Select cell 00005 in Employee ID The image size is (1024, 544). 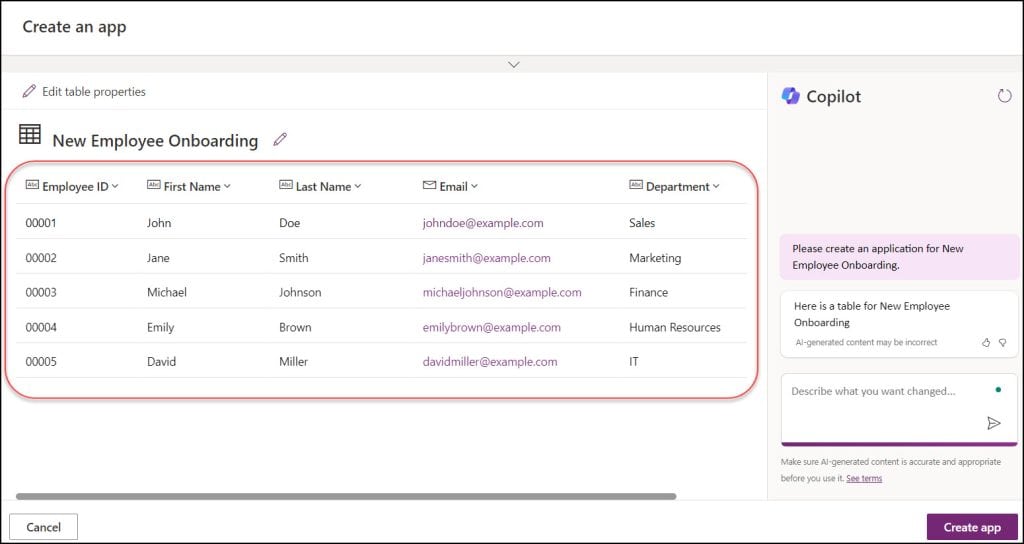pos(40,362)
